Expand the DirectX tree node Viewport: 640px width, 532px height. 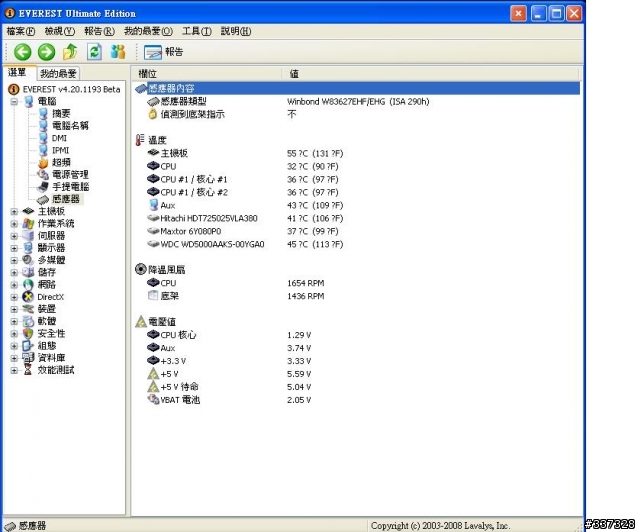tap(14, 297)
